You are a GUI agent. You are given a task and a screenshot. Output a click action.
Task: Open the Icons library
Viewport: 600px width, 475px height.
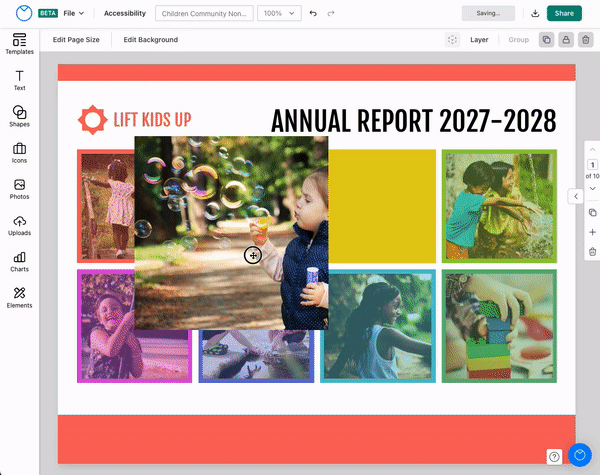(20, 153)
